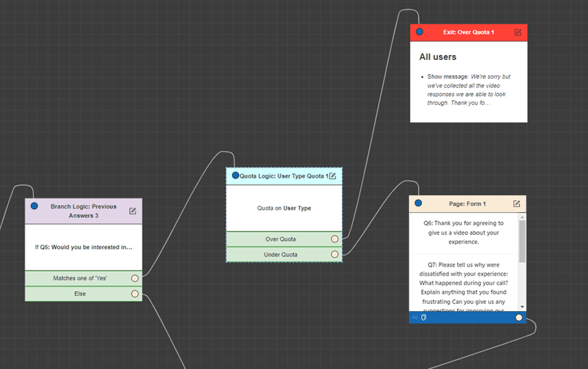
Task: Click the output port on the Else row
Action: pyautogui.click(x=135, y=294)
